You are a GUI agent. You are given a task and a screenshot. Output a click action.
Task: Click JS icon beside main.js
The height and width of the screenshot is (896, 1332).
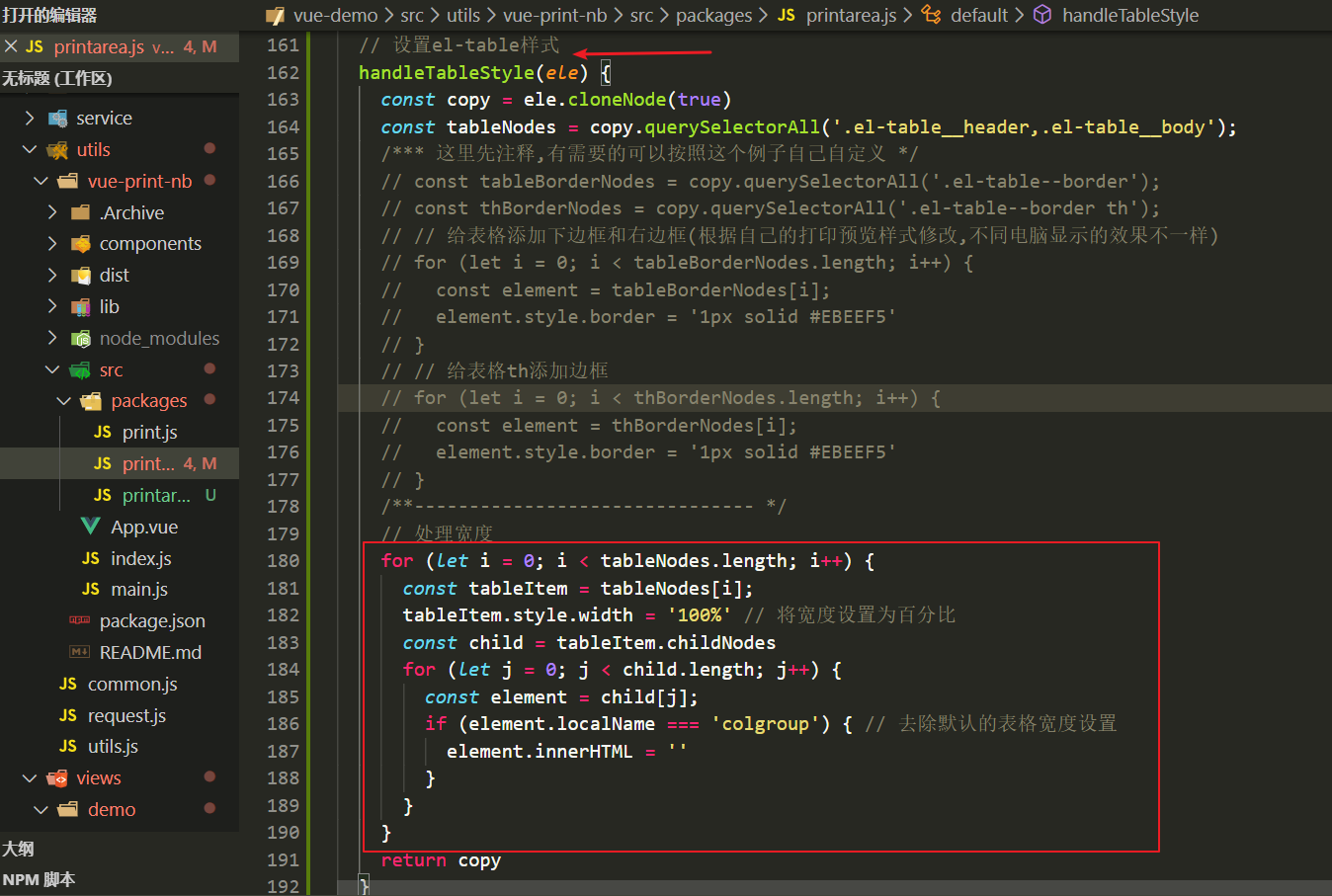[x=91, y=589]
